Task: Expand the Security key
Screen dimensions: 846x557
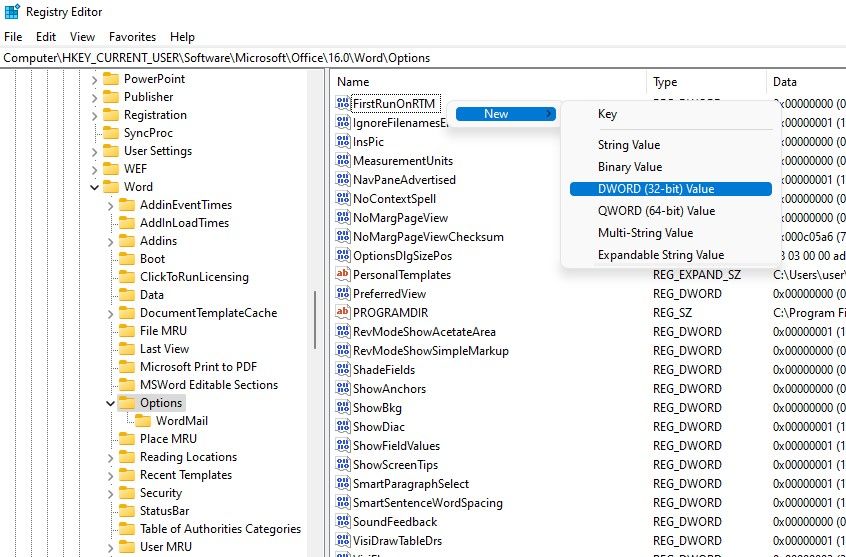Action: point(111,493)
